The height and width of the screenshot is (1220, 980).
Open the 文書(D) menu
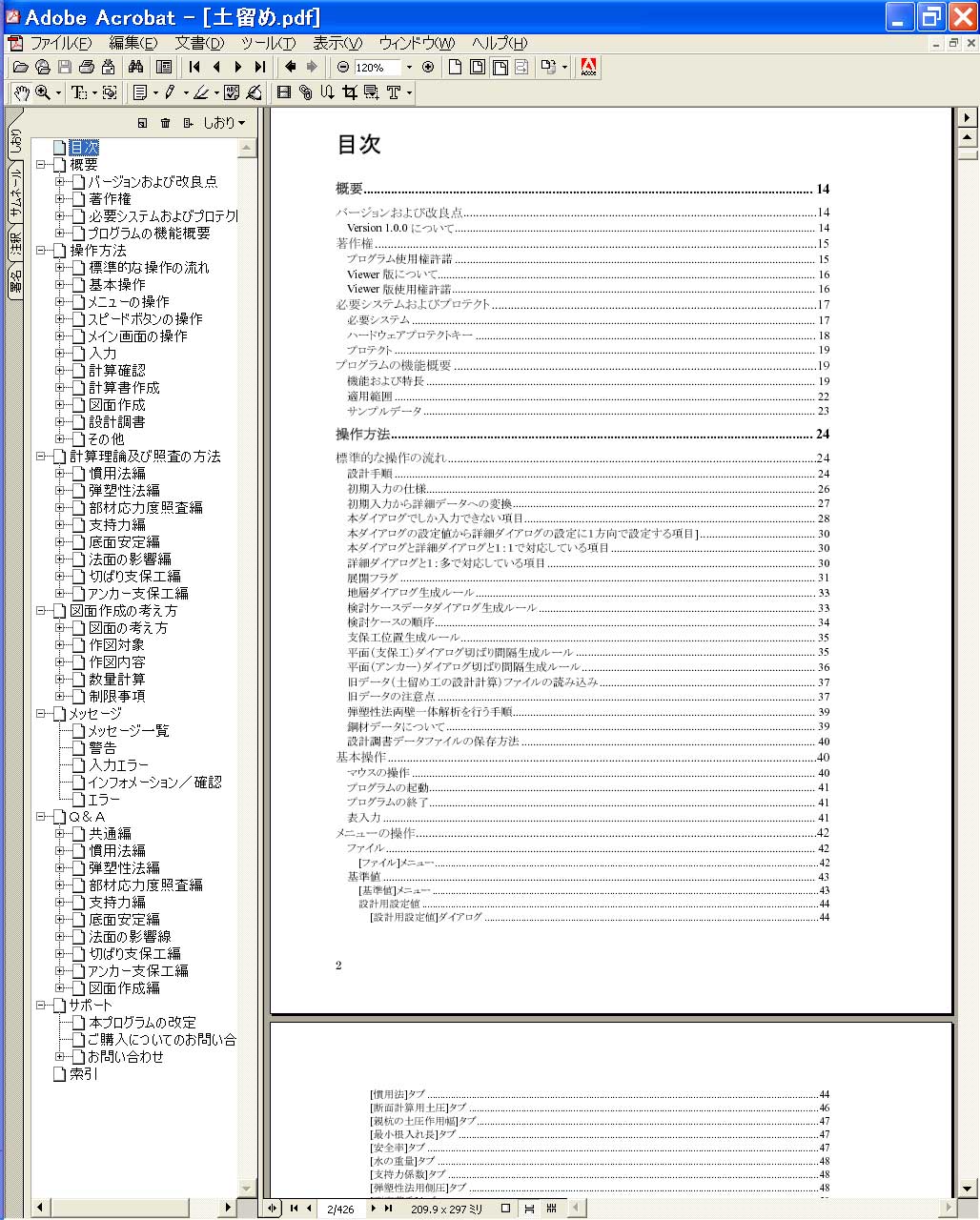click(x=199, y=43)
